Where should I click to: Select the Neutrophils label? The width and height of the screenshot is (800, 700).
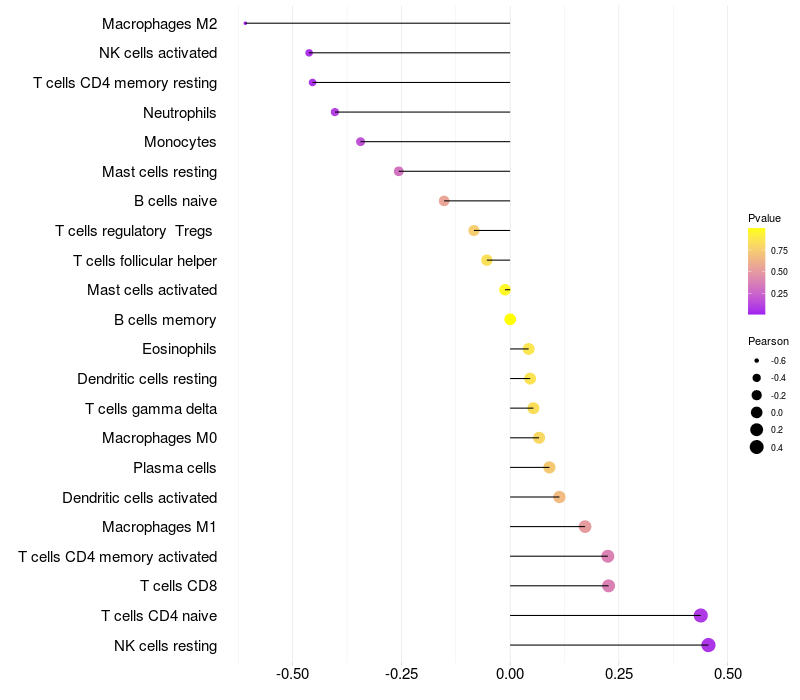point(180,113)
